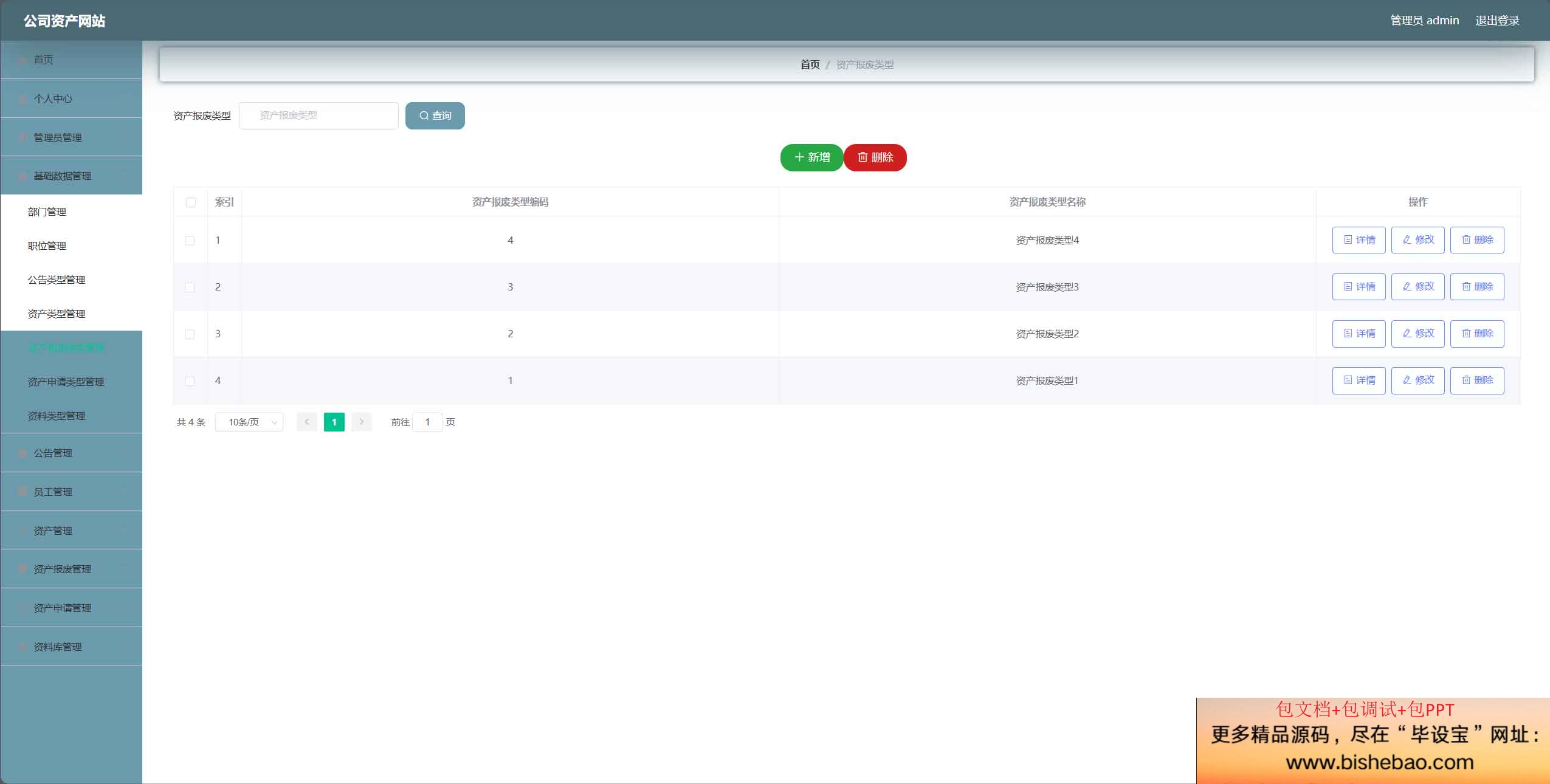Screen dimensions: 1550x784
Task: Open details for 资产报废类型2 row
Action: point(1359,334)
